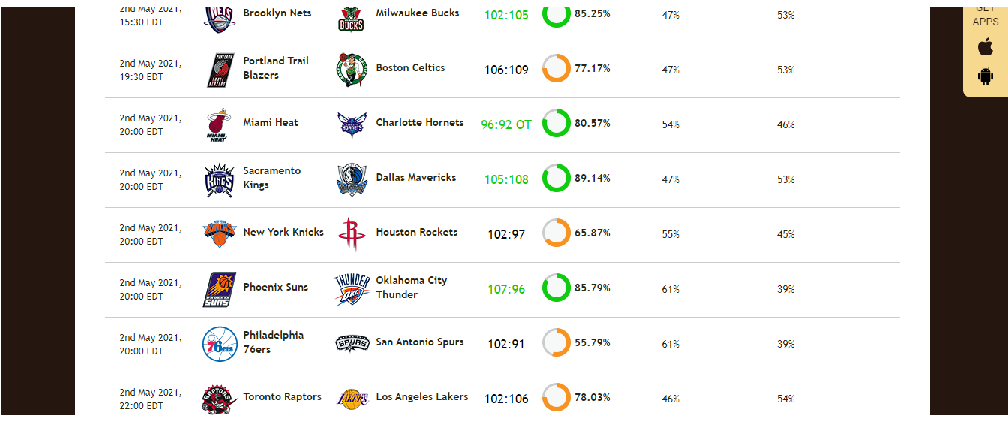Viewport: 1008px width, 430px height.
Task: Select the Boston Celtics logo
Action: [x=351, y=69]
